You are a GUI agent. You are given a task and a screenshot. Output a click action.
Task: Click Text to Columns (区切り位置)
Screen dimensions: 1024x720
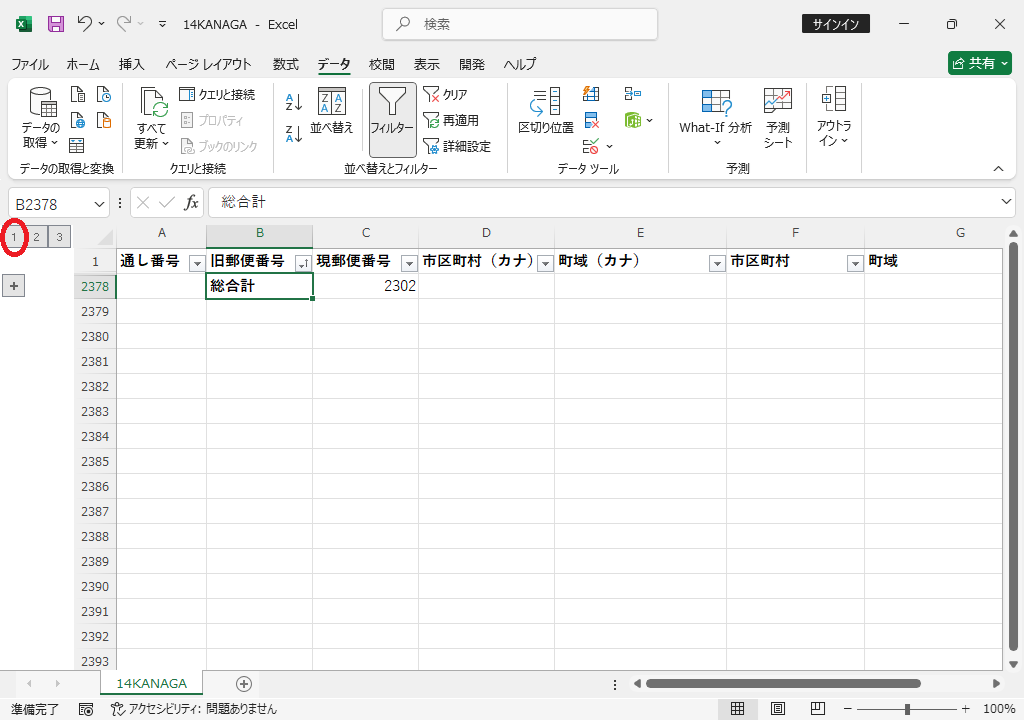[546, 111]
